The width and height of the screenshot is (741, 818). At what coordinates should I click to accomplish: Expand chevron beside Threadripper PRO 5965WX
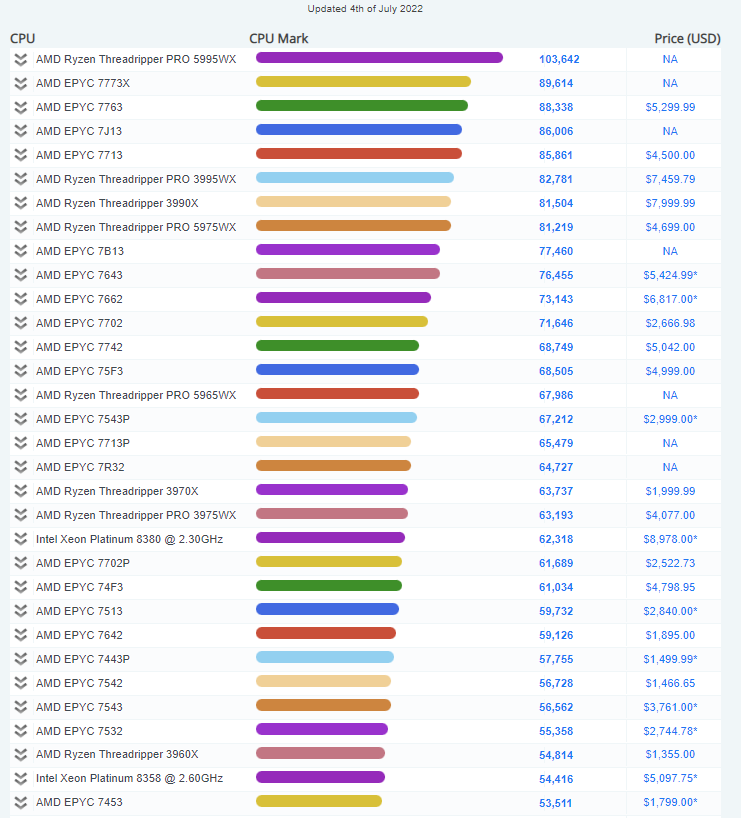pyautogui.click(x=21, y=395)
